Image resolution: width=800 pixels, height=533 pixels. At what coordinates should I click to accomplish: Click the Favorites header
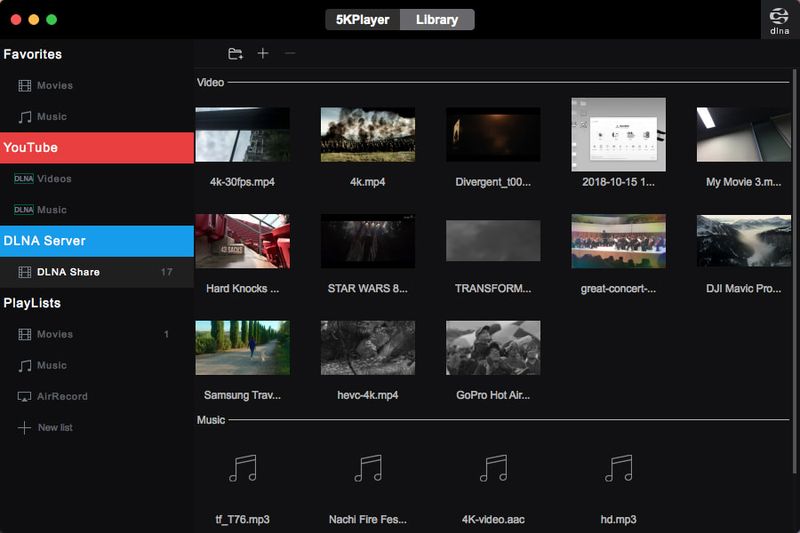tap(33, 54)
